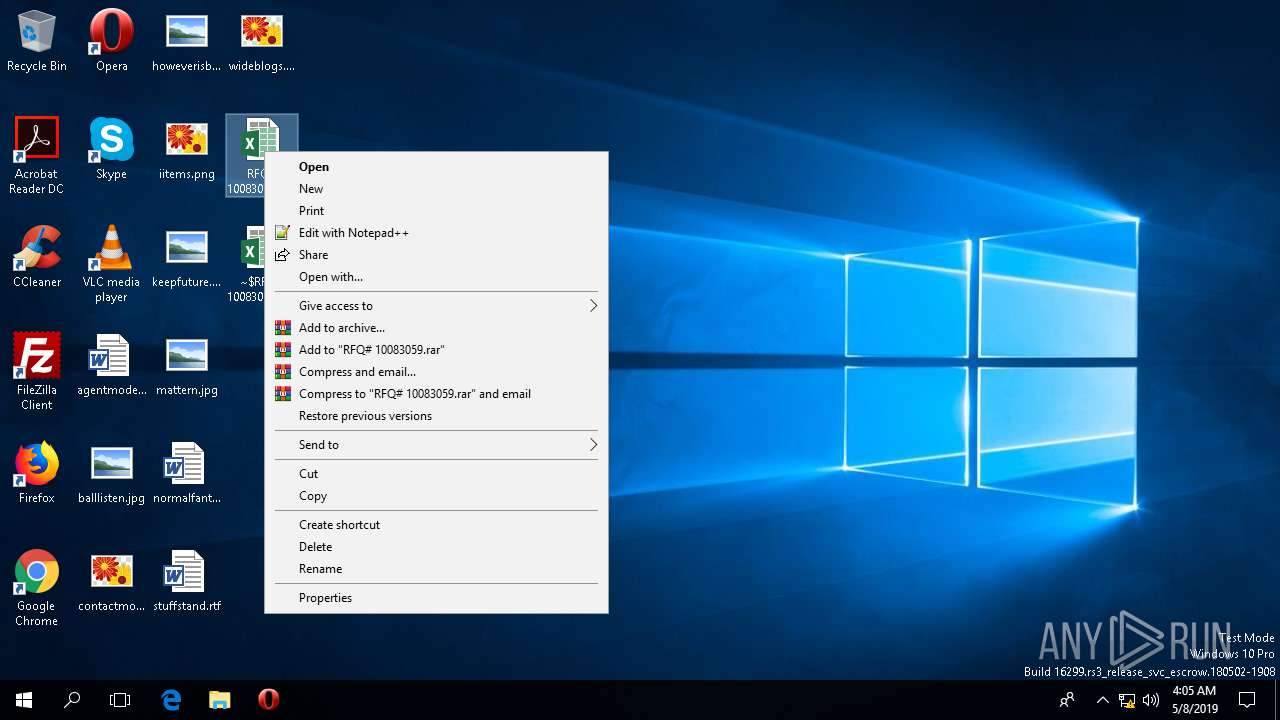The height and width of the screenshot is (720, 1280).
Task: Select Acrobat Reader DC shortcut
Action: pos(37,155)
